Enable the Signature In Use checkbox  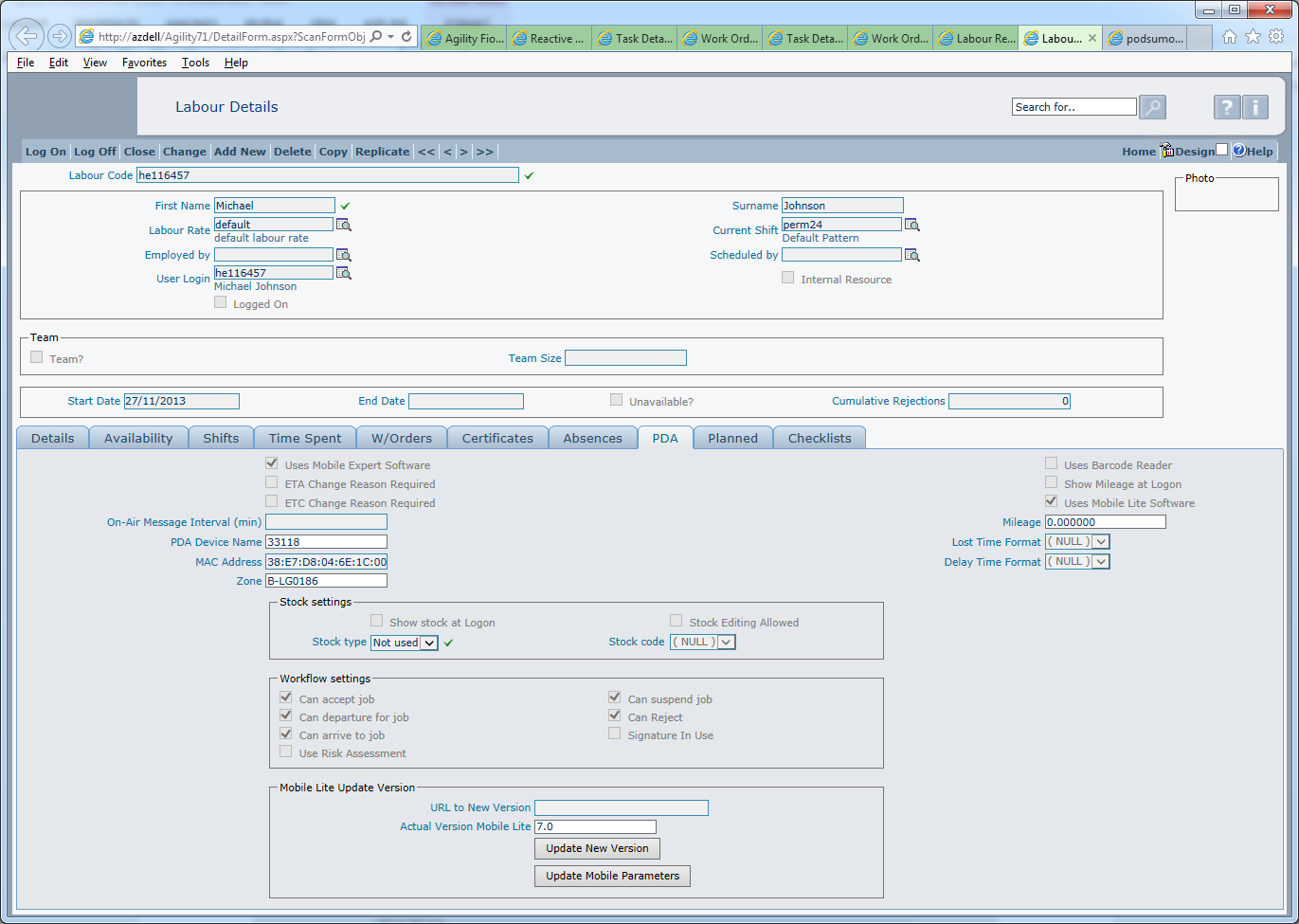click(615, 734)
